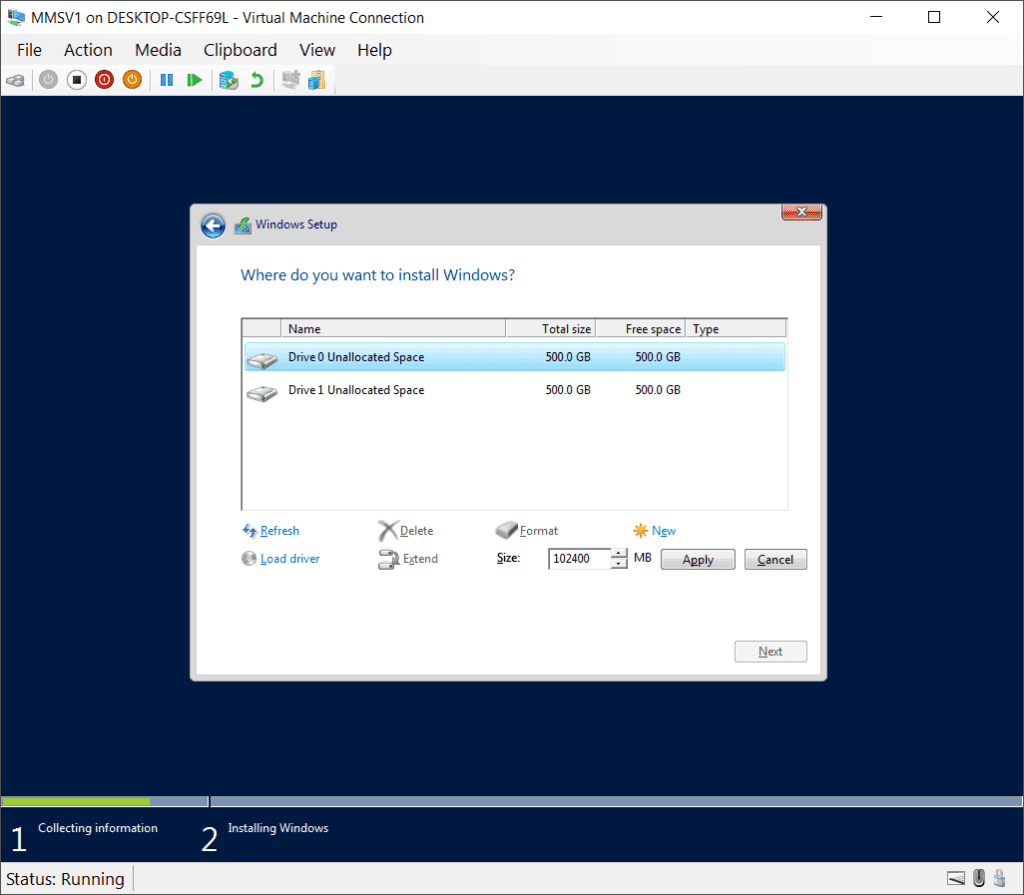Image resolution: width=1024 pixels, height=895 pixels.
Task: Apply the partition size
Action: pos(697,559)
